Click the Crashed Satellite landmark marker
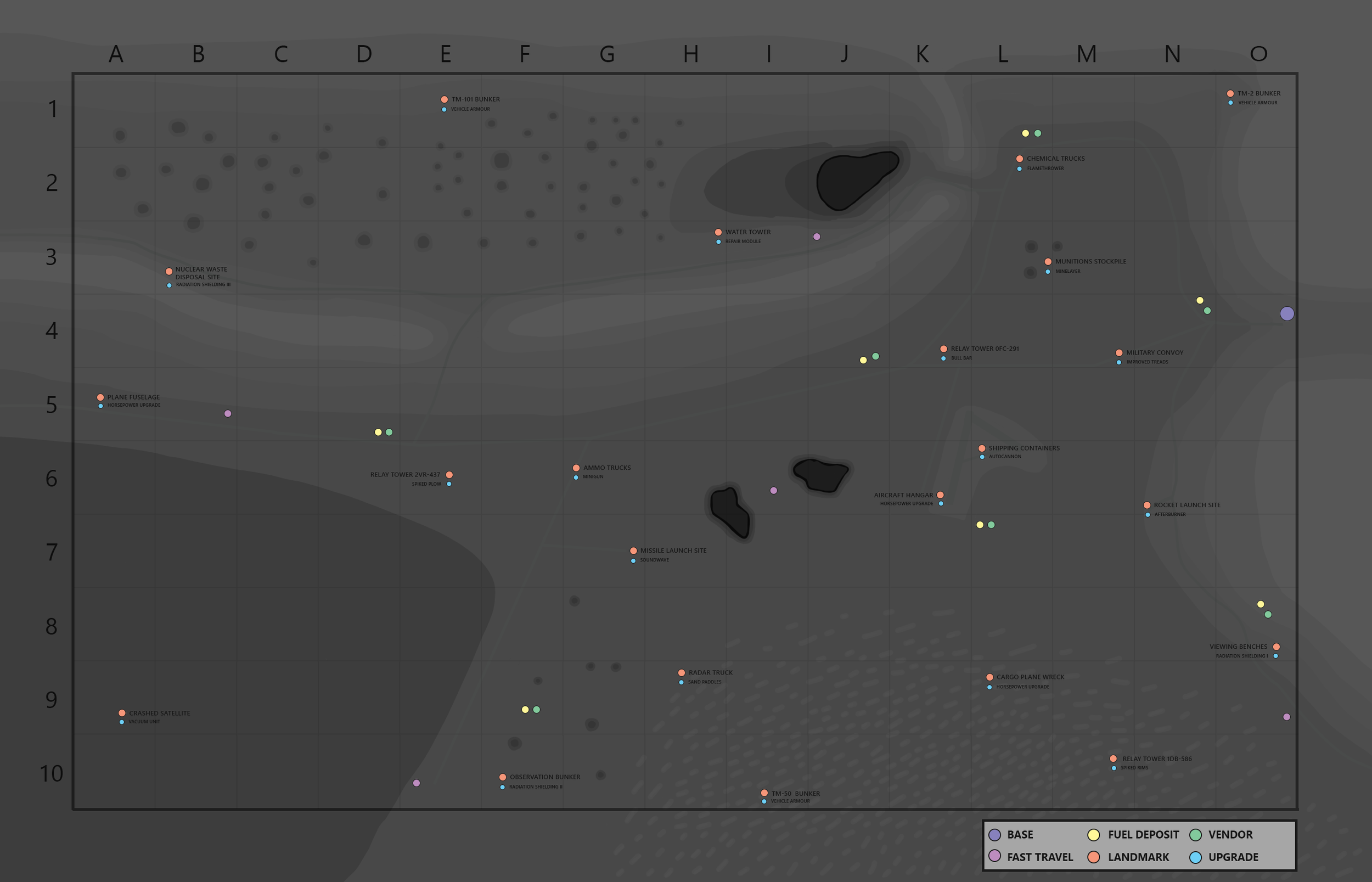This screenshot has height=882, width=1372. (122, 713)
